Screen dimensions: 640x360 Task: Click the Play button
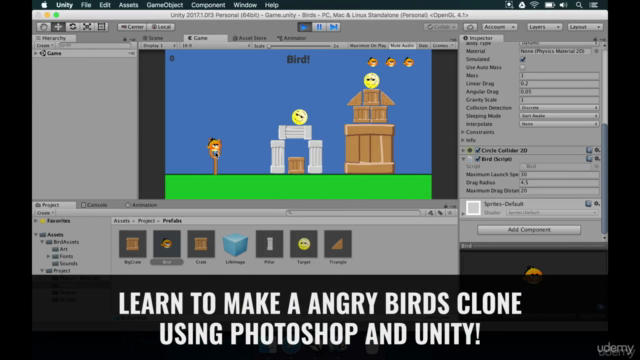coord(304,27)
